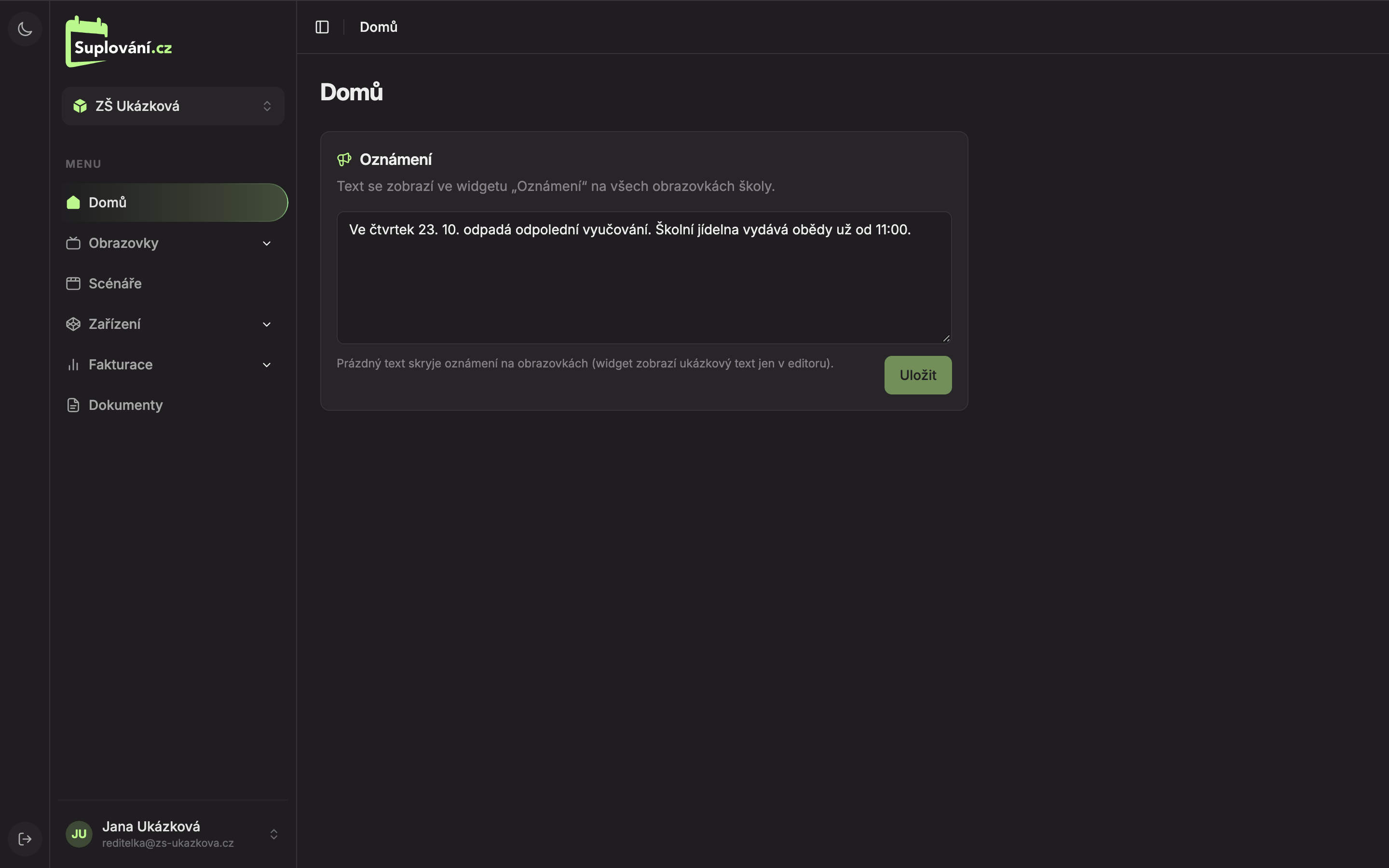This screenshot has height=868, width=1389.
Task: Click the Fakturace bar chart icon
Action: [73, 365]
